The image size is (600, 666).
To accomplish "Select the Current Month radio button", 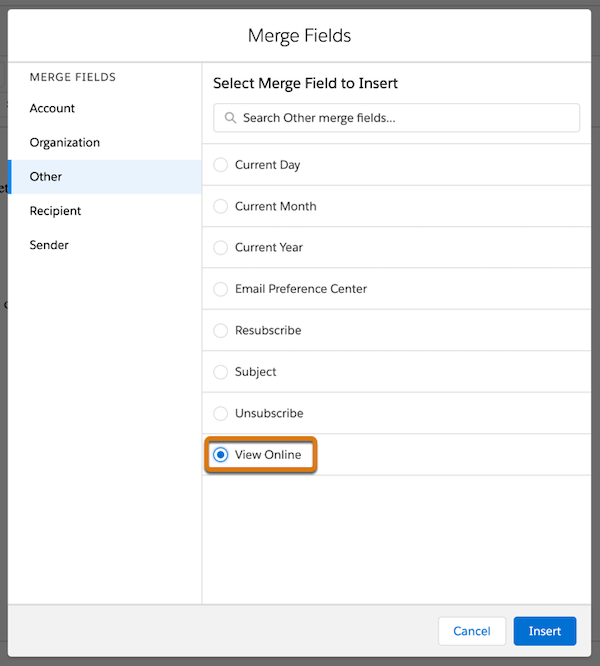I will point(220,206).
